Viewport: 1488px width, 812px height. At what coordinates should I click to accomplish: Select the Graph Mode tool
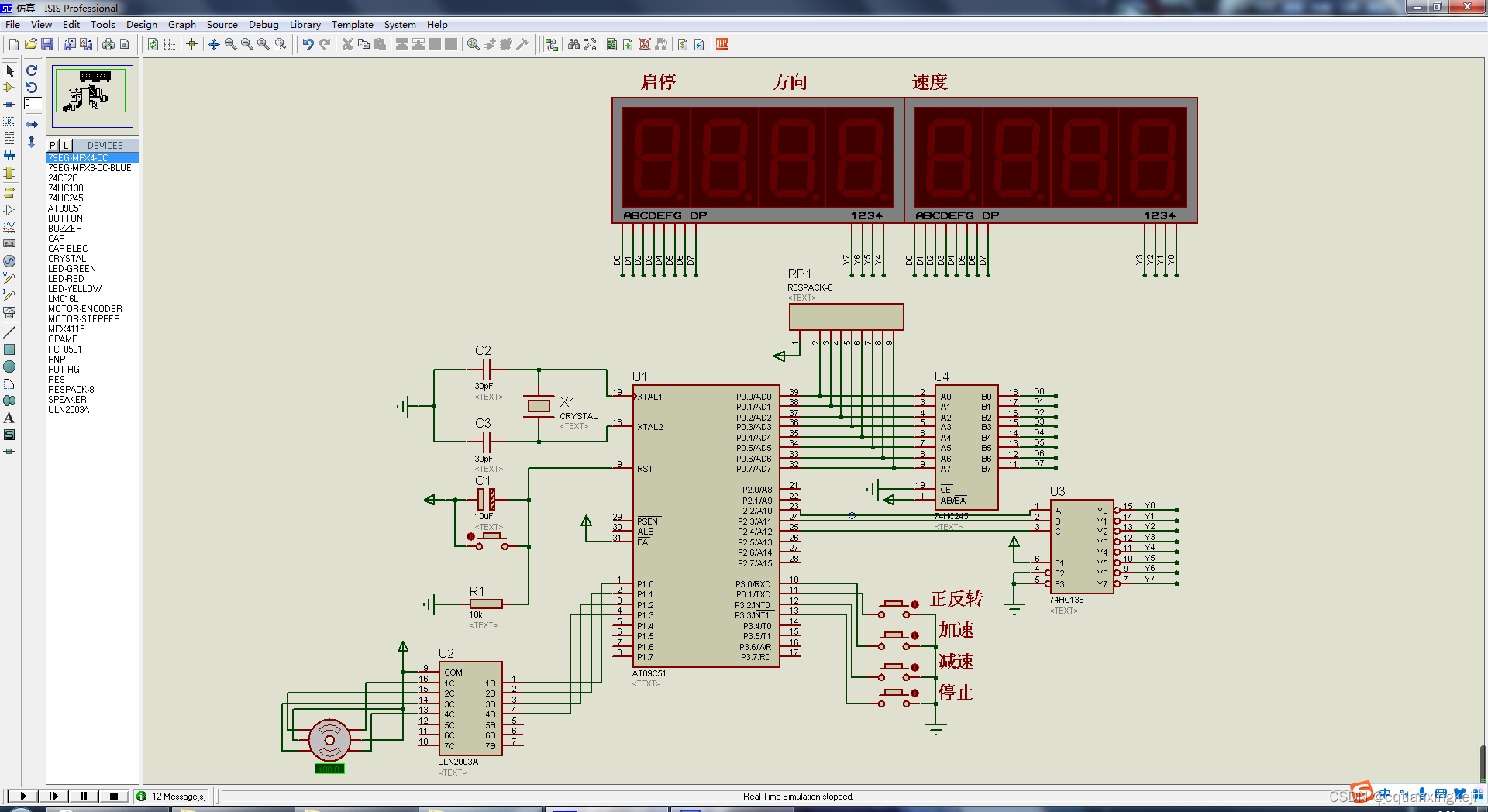pyautogui.click(x=9, y=226)
